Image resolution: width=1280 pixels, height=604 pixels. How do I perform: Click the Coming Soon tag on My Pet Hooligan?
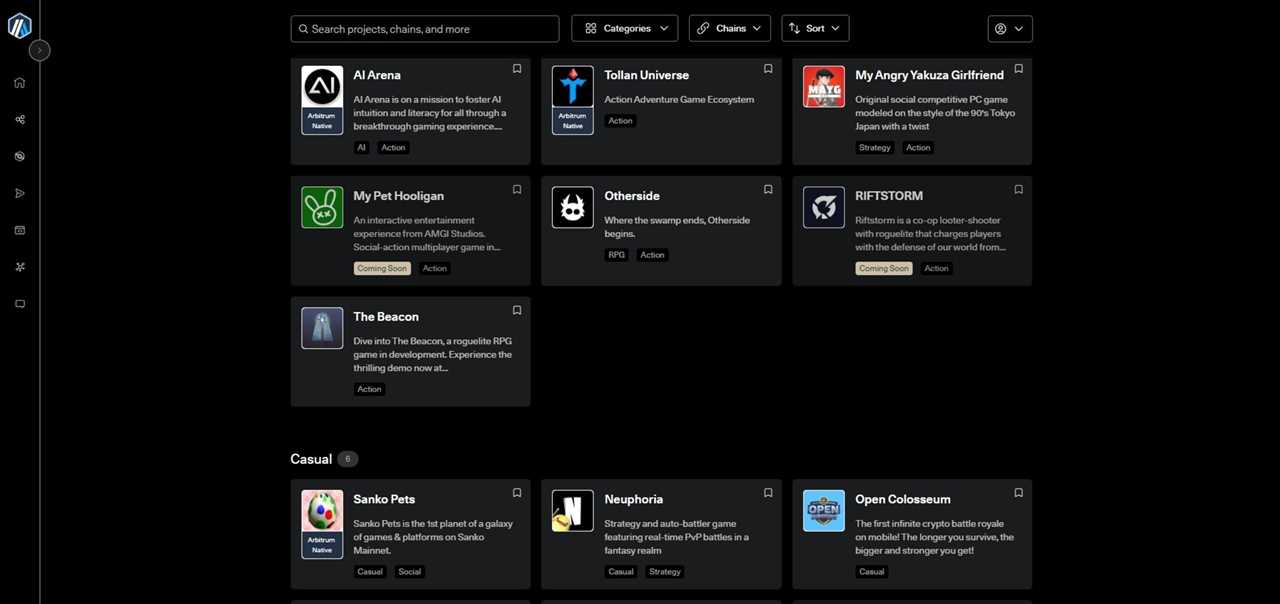pos(382,268)
